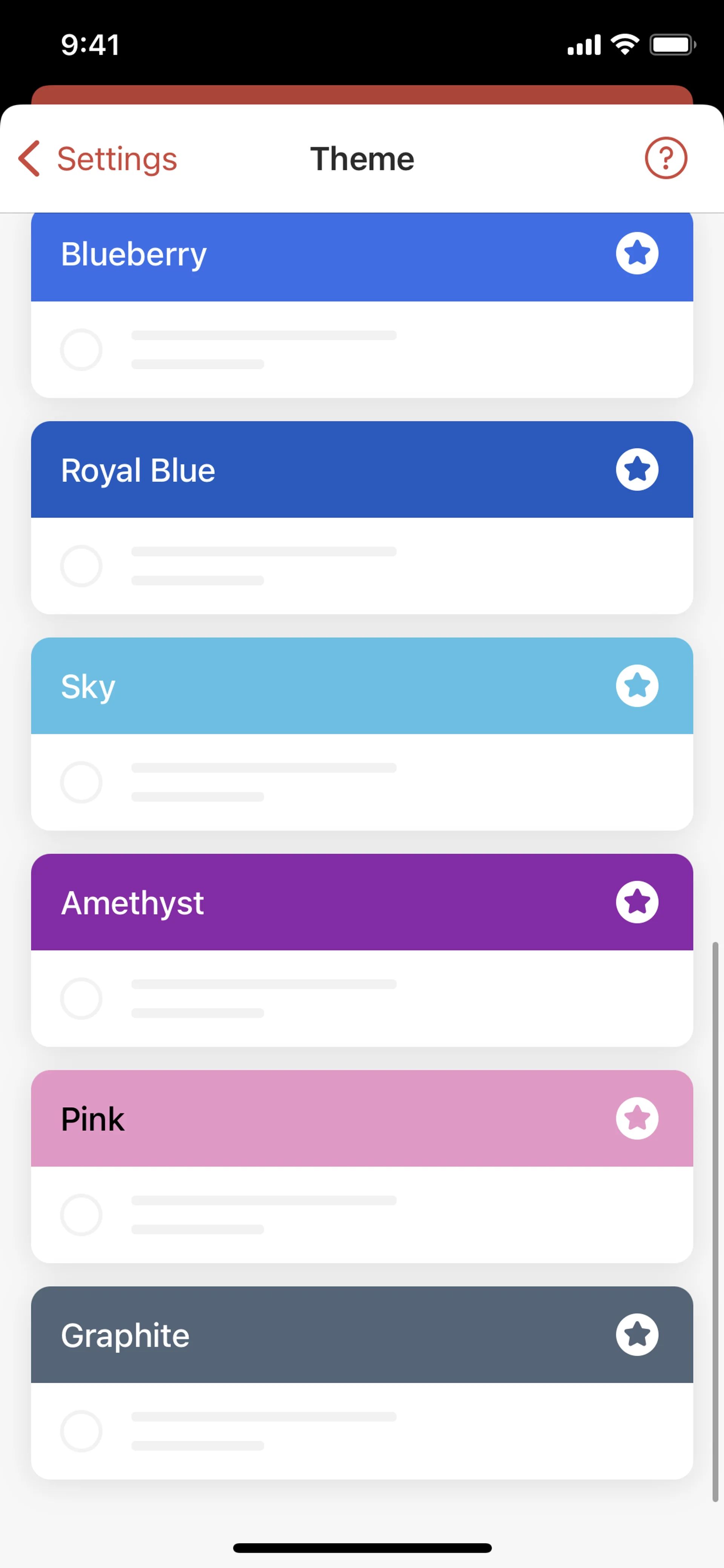Pick the Graphite theme header
The height and width of the screenshot is (1568, 724).
tap(304, 1334)
